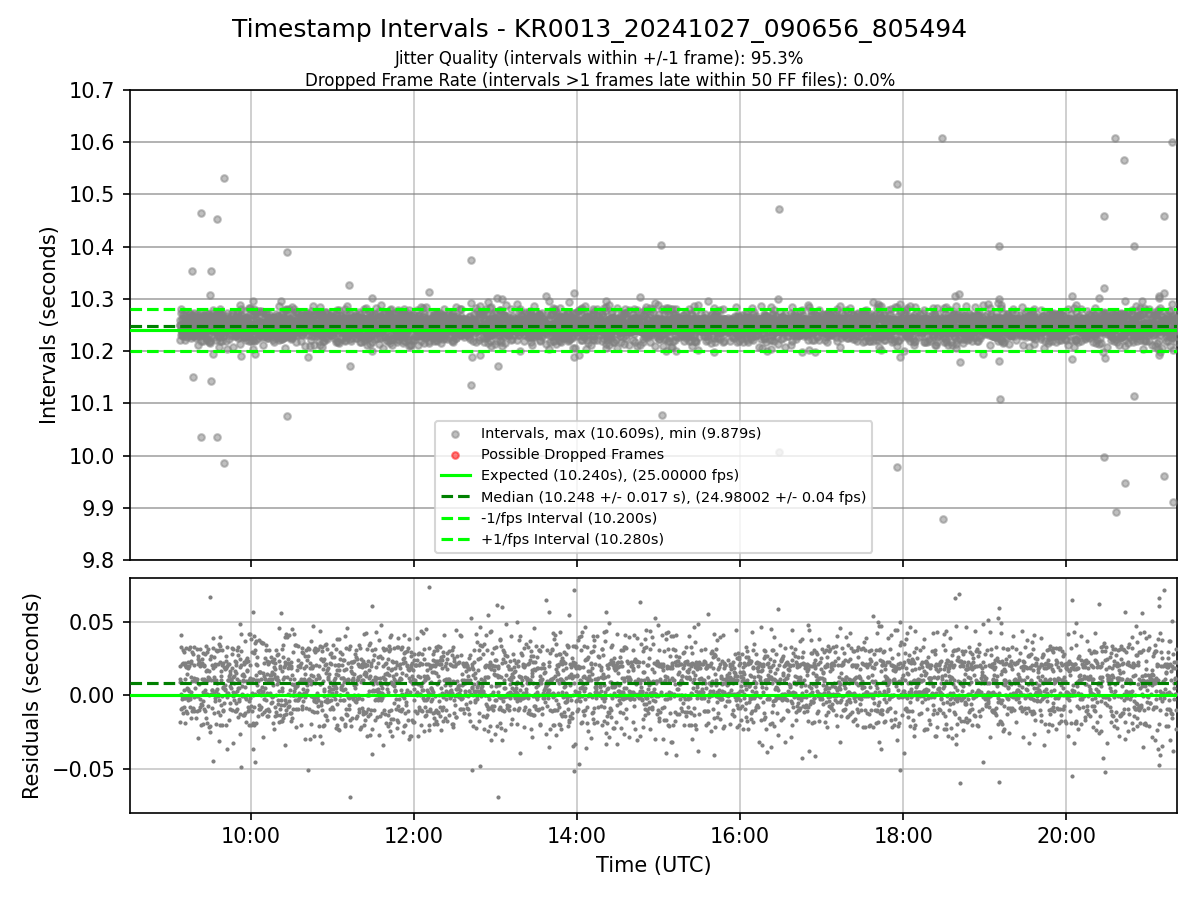
Task: Click the 'Dropped Frame Rate' 0.0% subtitle line
Action: point(599,80)
